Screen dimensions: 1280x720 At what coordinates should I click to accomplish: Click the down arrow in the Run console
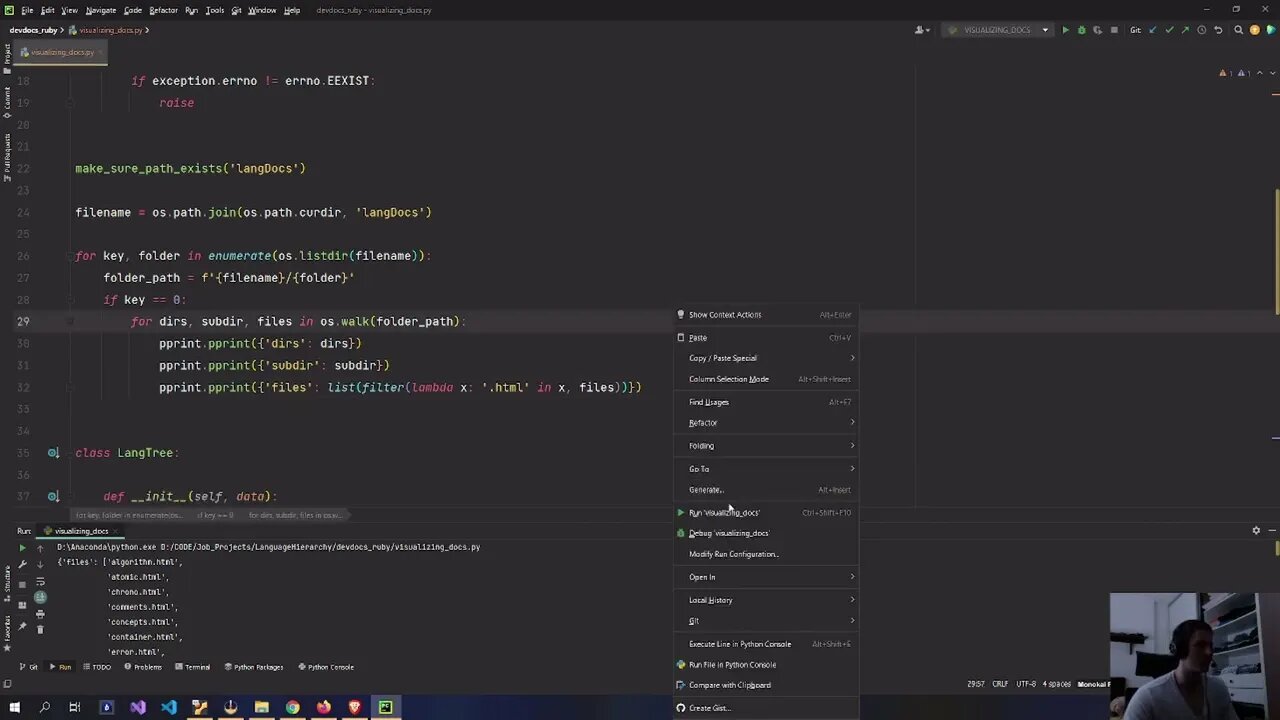pos(40,565)
